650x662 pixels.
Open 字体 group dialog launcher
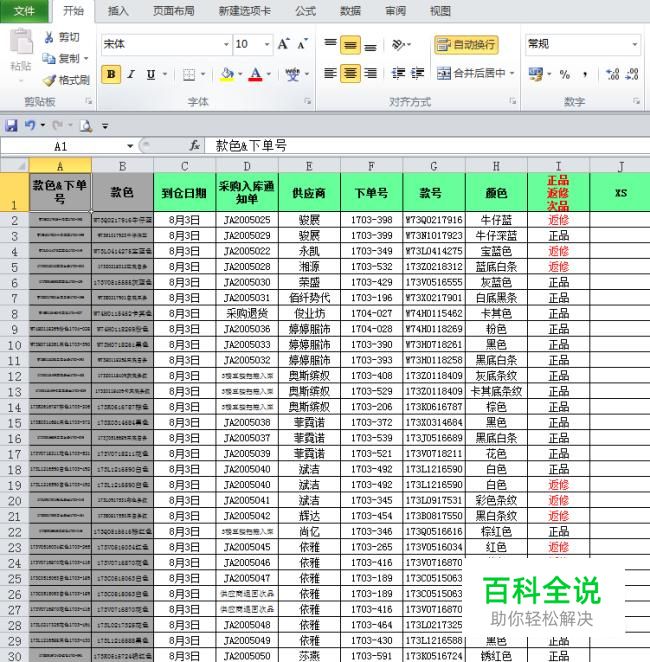[307, 101]
